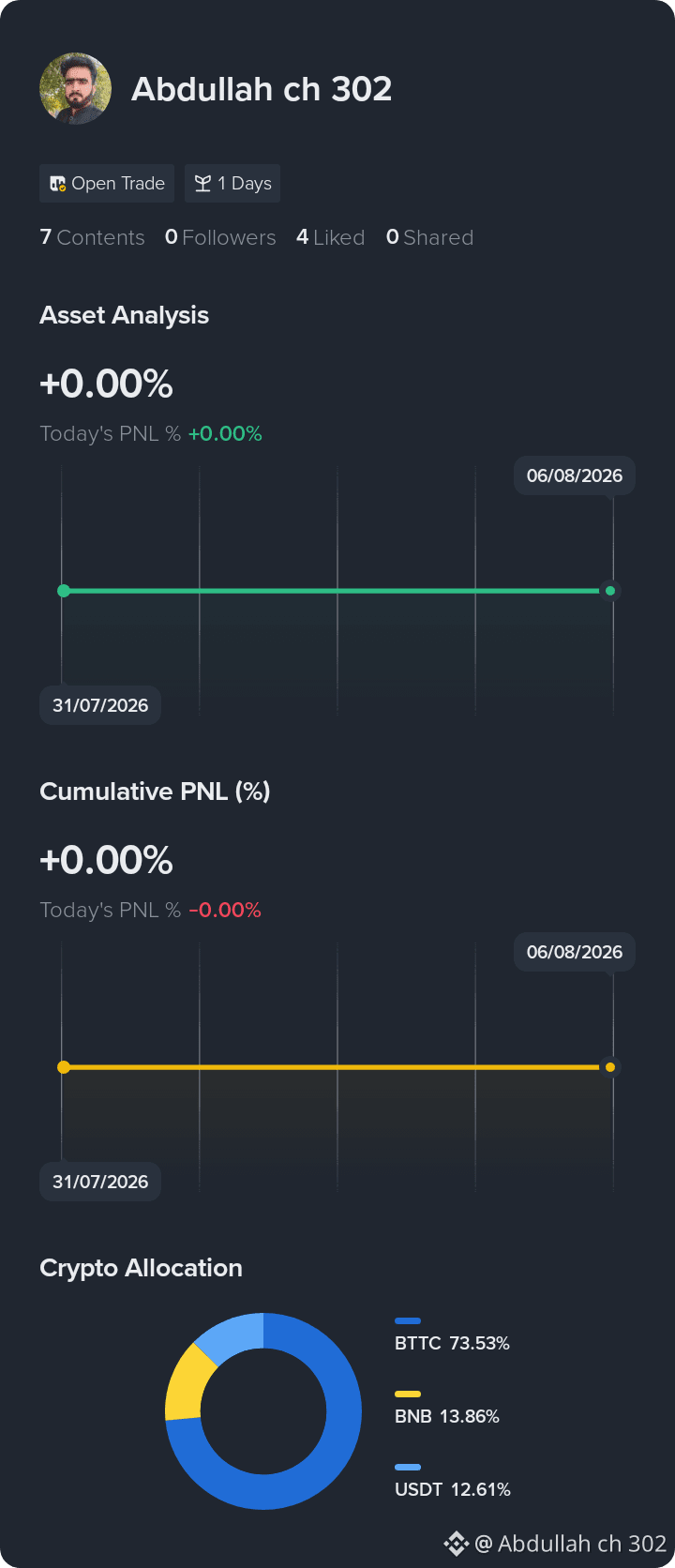
Task: Select the BTTC blue legend swatch
Action: [408, 1320]
